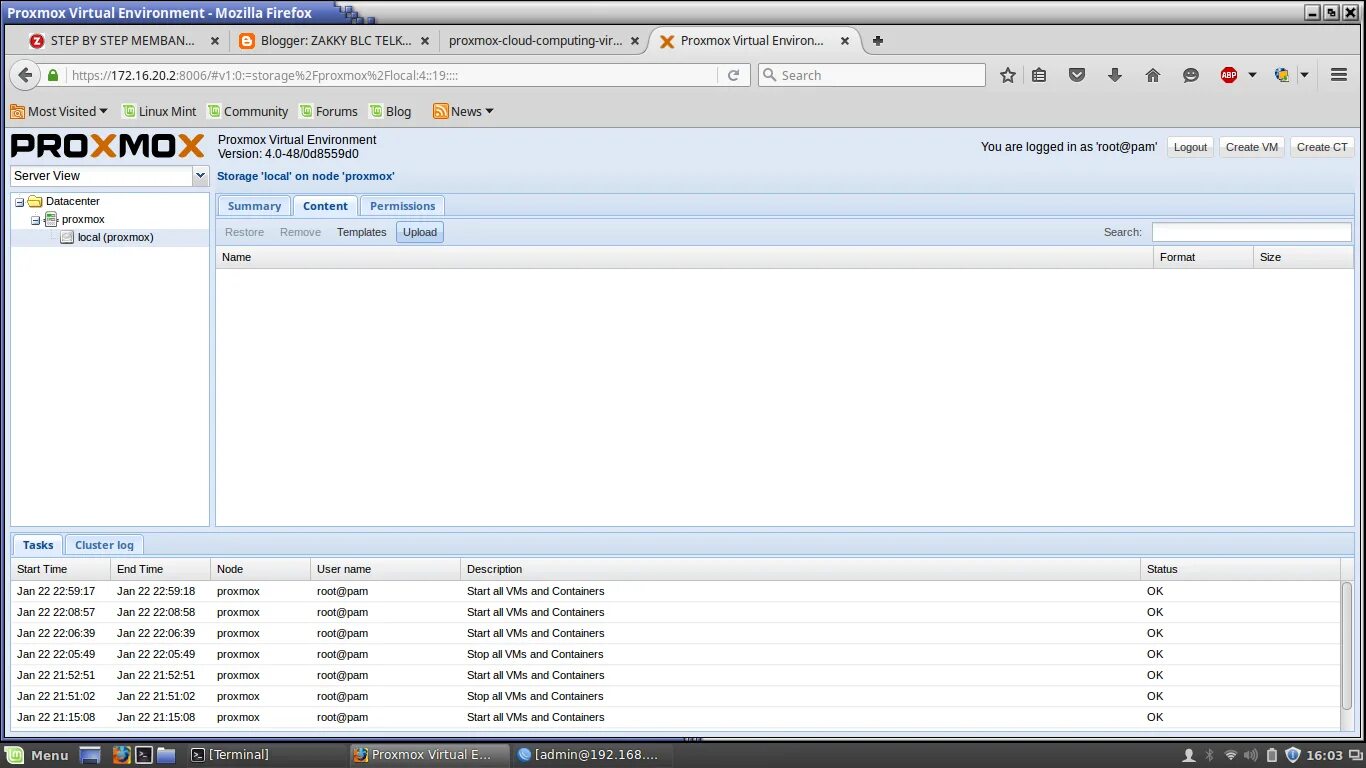
Task: Open the News feed dropdown
Action: tap(463, 112)
